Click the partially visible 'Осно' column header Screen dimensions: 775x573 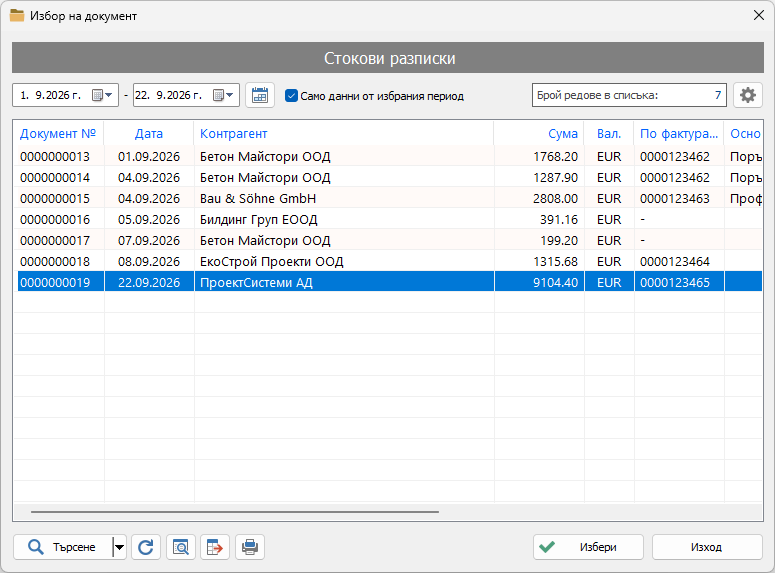click(745, 133)
